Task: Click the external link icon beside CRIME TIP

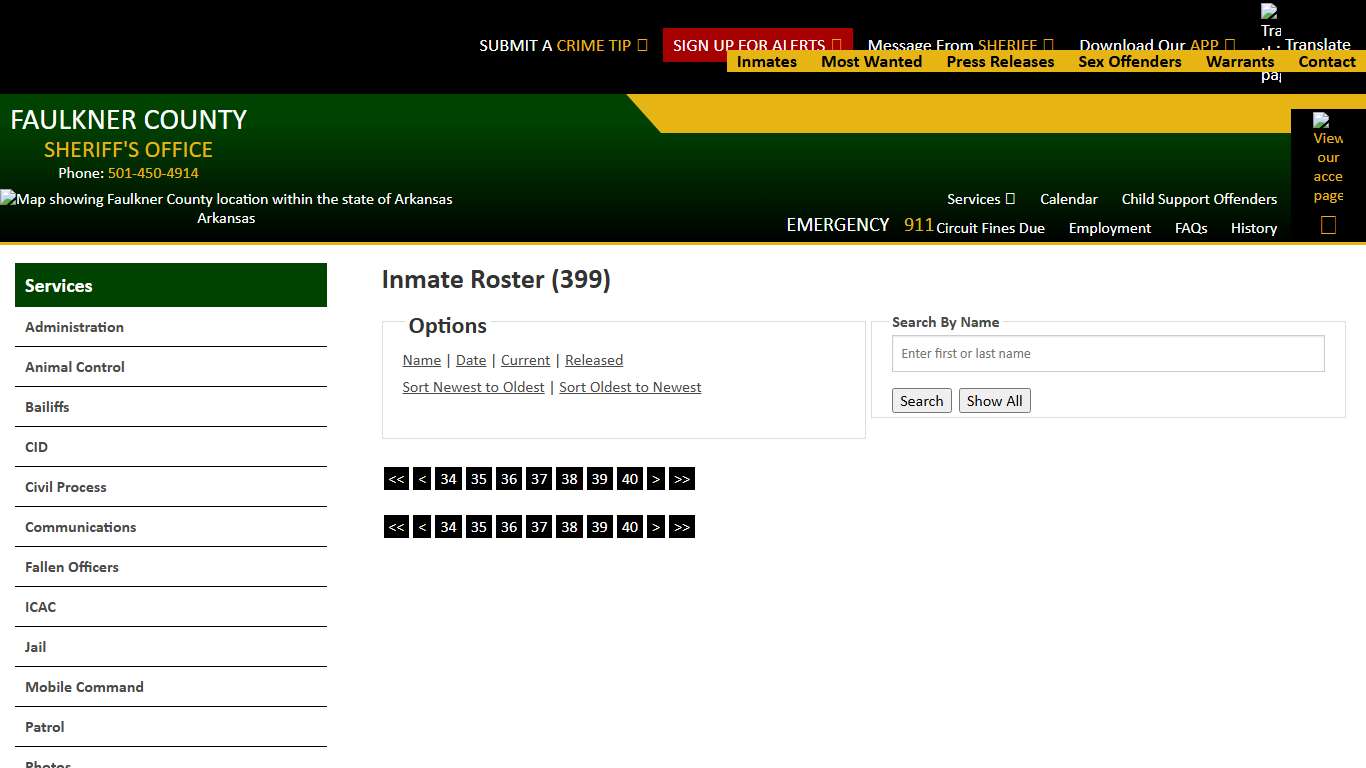Action: (644, 45)
